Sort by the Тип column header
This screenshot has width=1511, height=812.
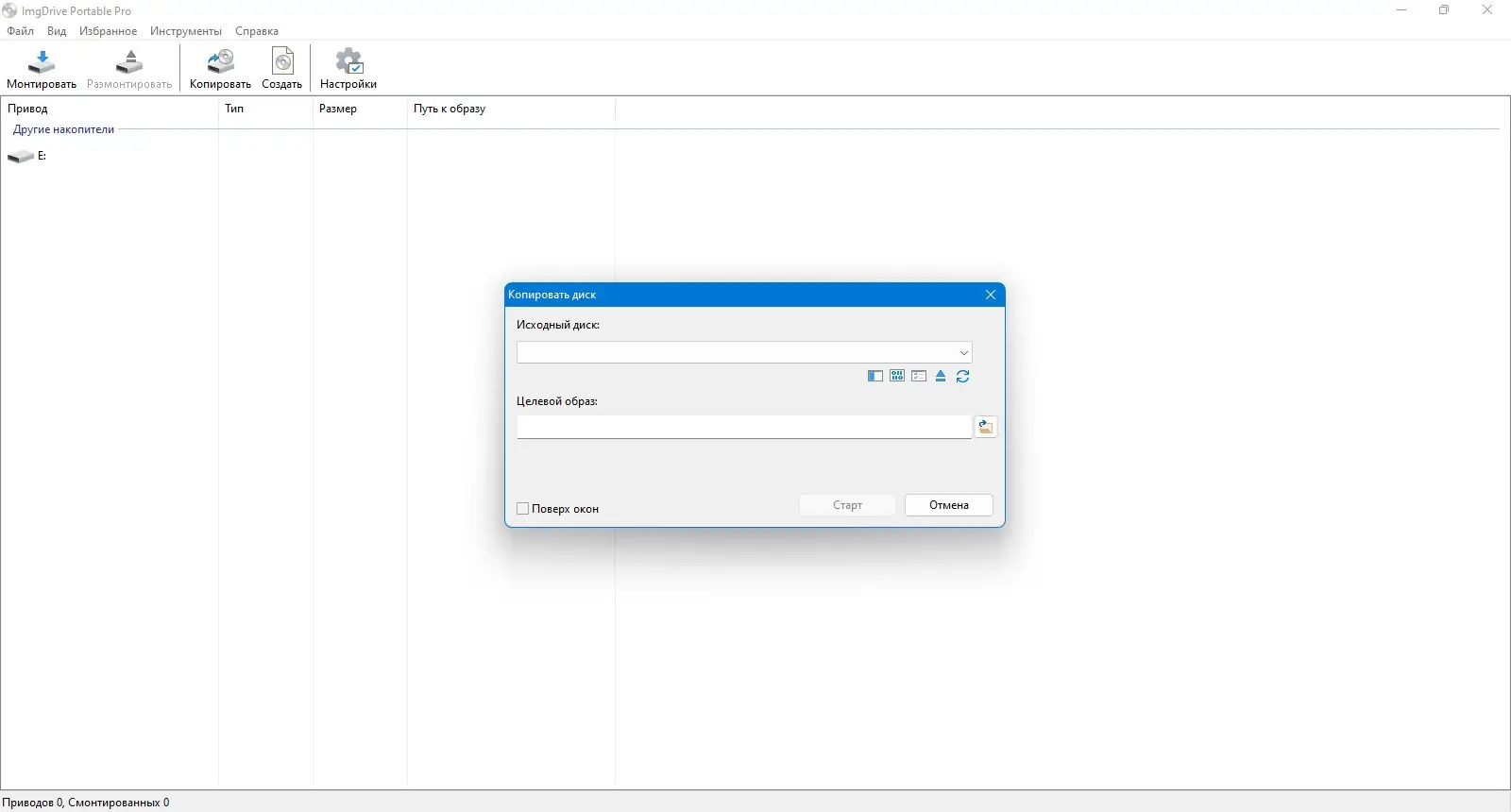point(265,109)
